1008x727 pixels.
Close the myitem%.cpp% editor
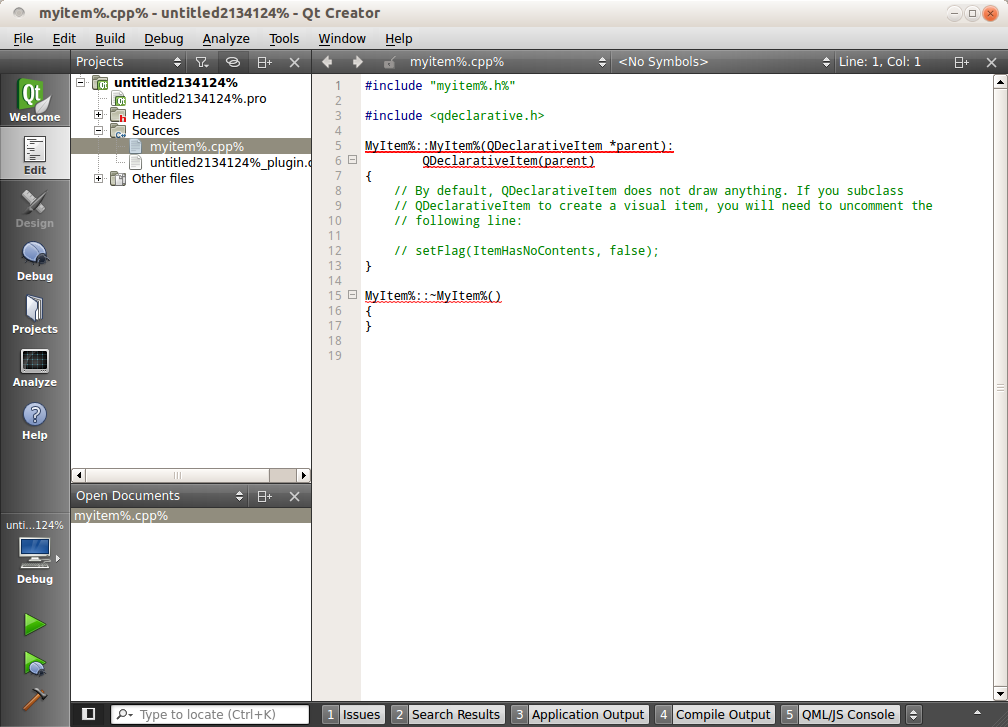coord(991,62)
